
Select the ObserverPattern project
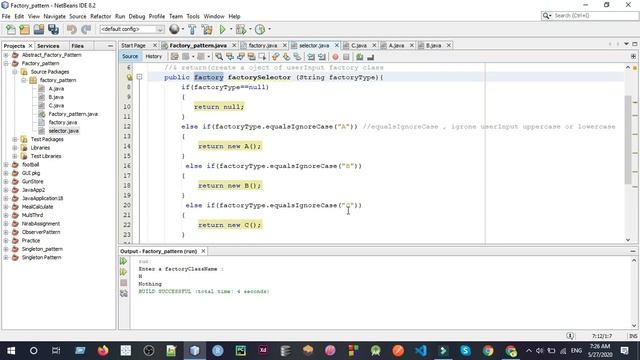tap(41, 232)
